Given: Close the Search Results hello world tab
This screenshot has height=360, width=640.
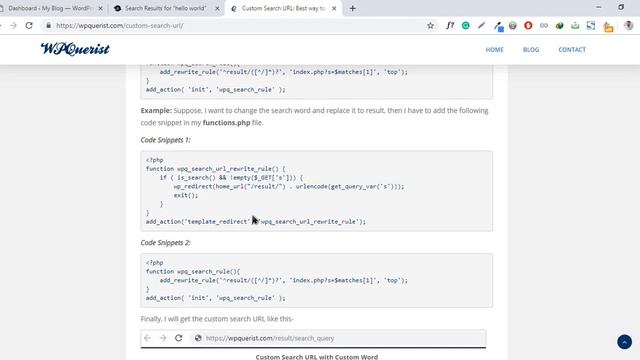Looking at the screenshot, I should (x=217, y=8).
